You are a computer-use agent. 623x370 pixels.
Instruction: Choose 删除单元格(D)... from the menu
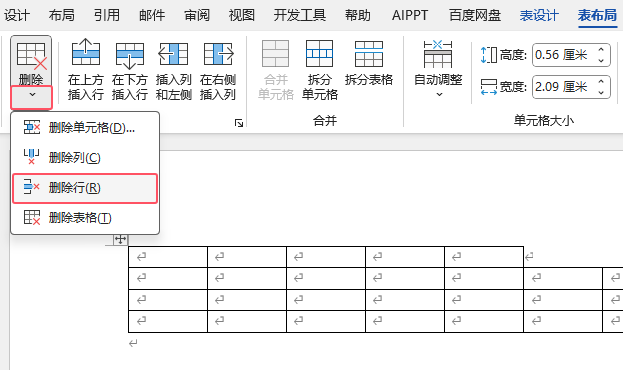coord(85,128)
